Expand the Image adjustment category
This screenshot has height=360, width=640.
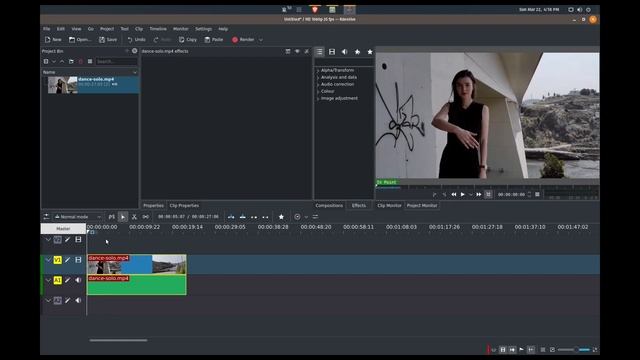click(318, 98)
